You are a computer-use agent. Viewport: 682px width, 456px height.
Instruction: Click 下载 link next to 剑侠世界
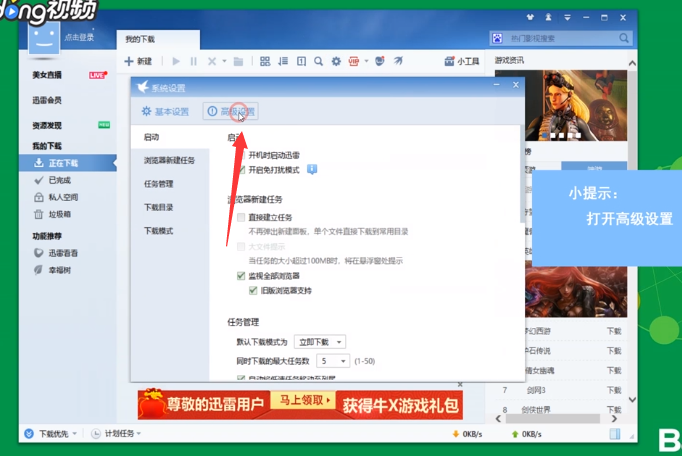[x=614, y=410]
